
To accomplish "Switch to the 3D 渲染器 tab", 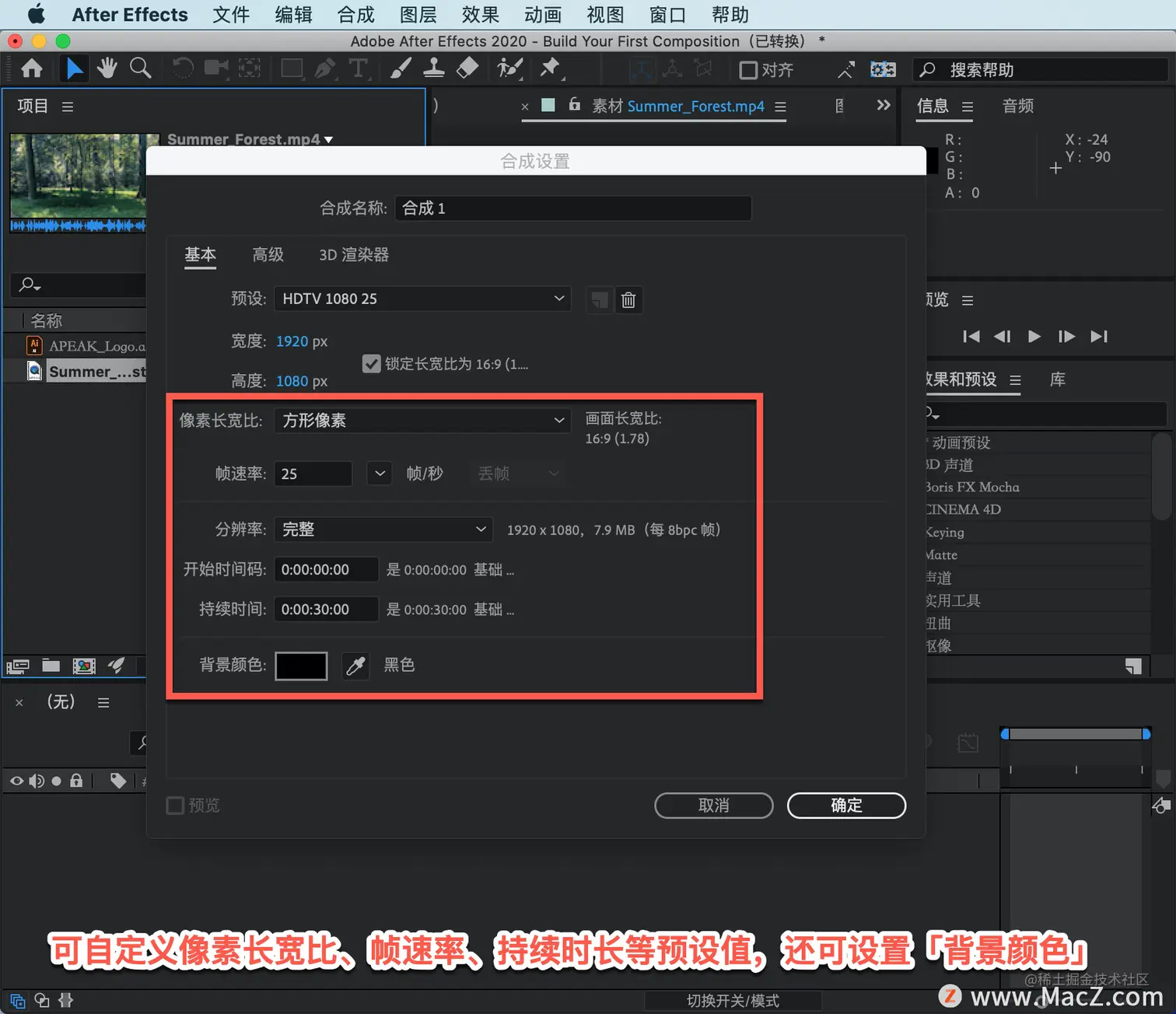I will click(354, 254).
